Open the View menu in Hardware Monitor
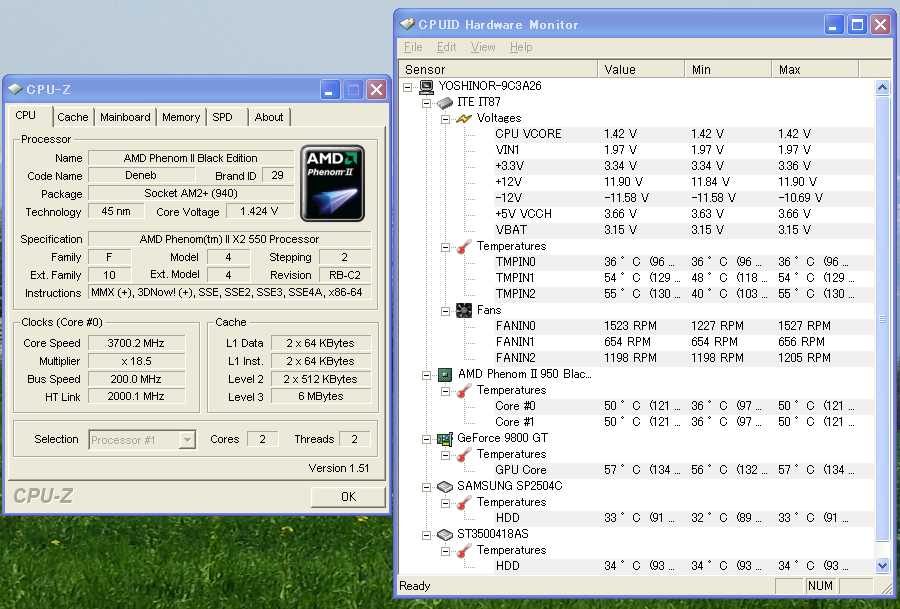This screenshot has width=900, height=609. click(483, 47)
